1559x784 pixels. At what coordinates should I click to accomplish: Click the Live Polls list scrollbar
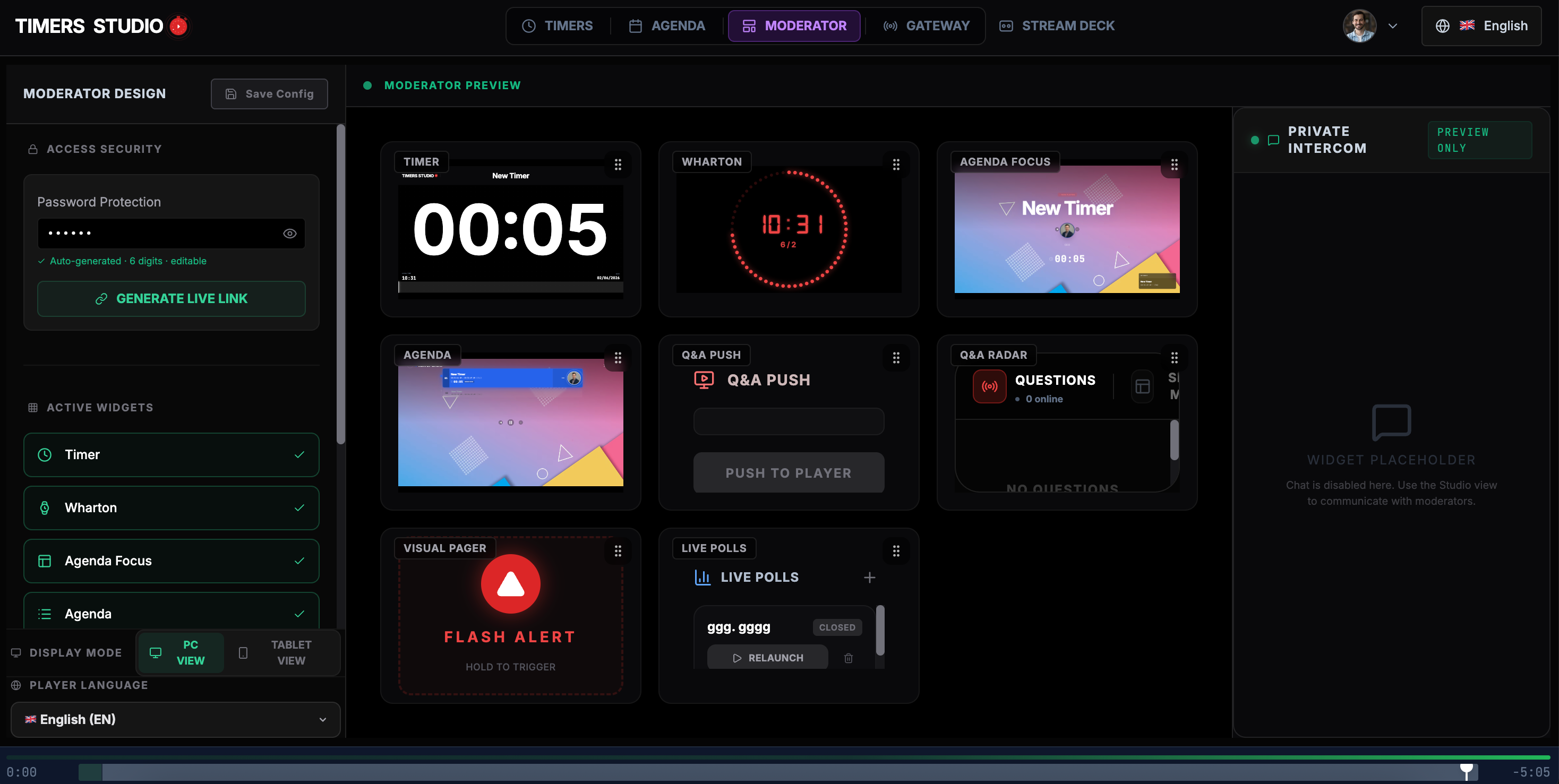[x=880, y=631]
